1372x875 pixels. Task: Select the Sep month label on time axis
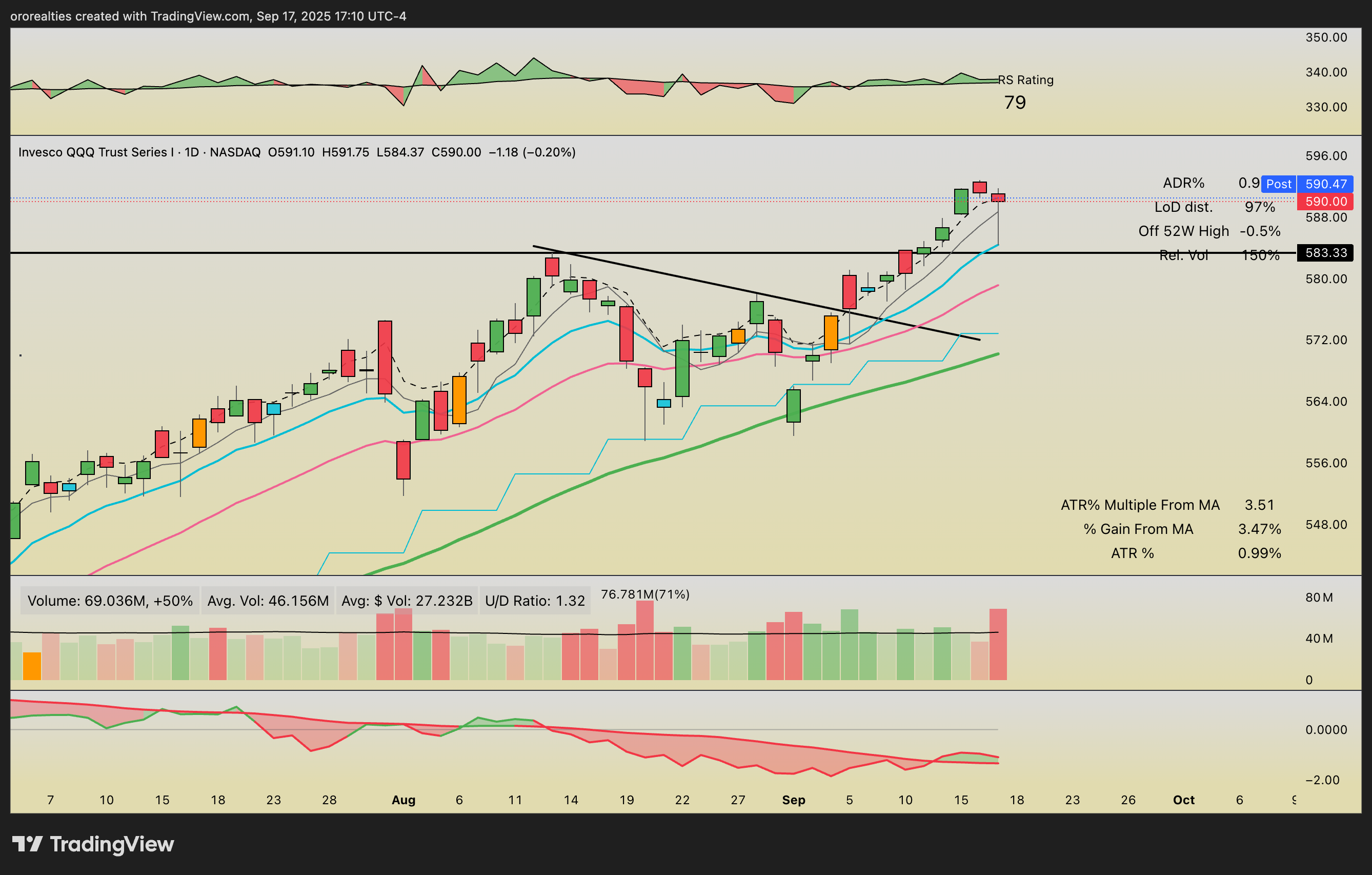click(x=794, y=800)
